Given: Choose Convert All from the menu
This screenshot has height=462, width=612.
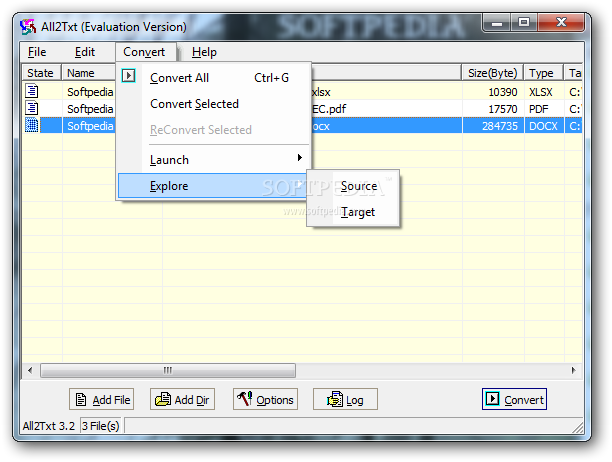Looking at the screenshot, I should pyautogui.click(x=214, y=78).
